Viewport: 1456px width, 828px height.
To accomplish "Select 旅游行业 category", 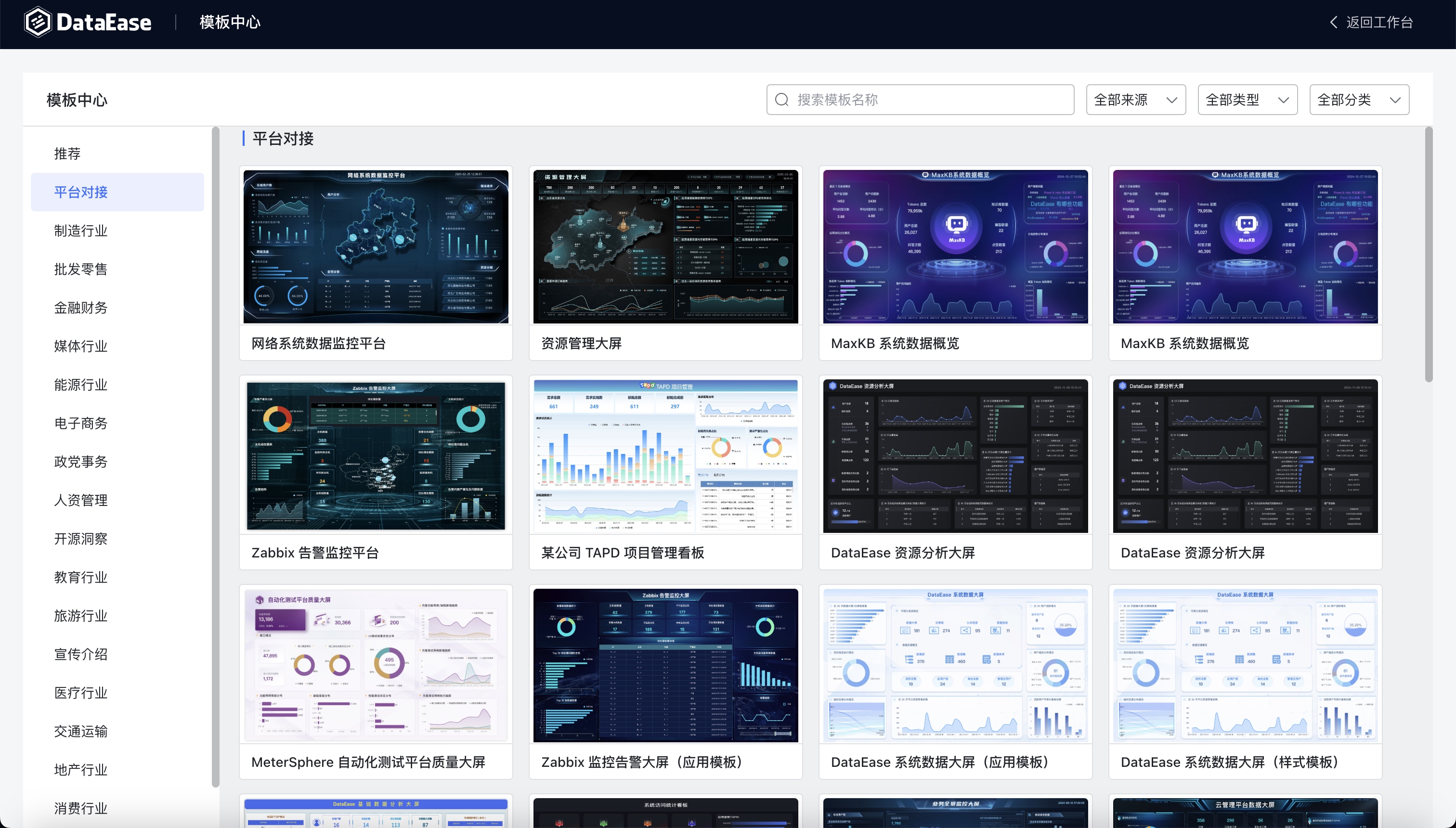I will click(x=117, y=616).
